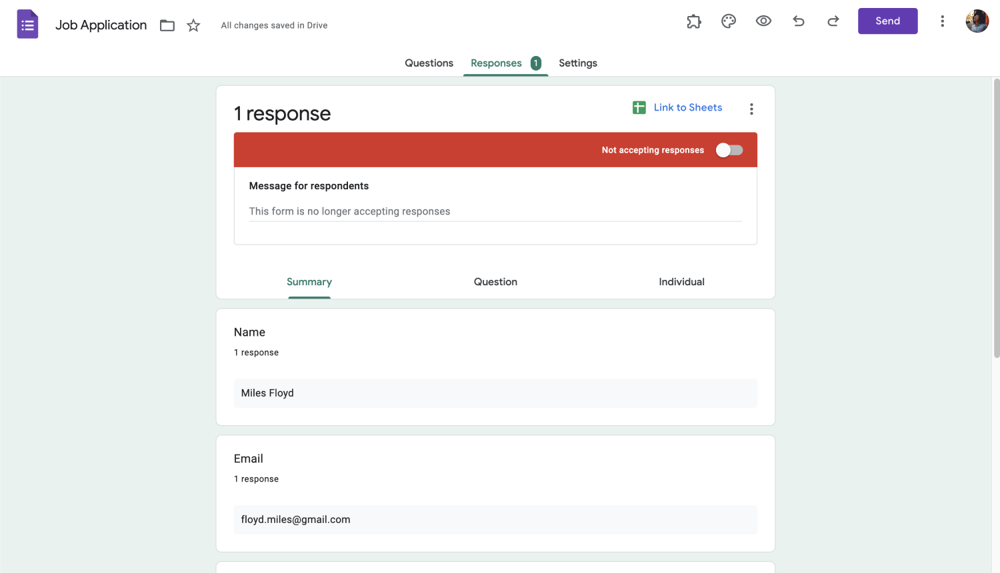Open the responses card three-dot menu
This screenshot has height=573, width=1000.
tap(752, 109)
